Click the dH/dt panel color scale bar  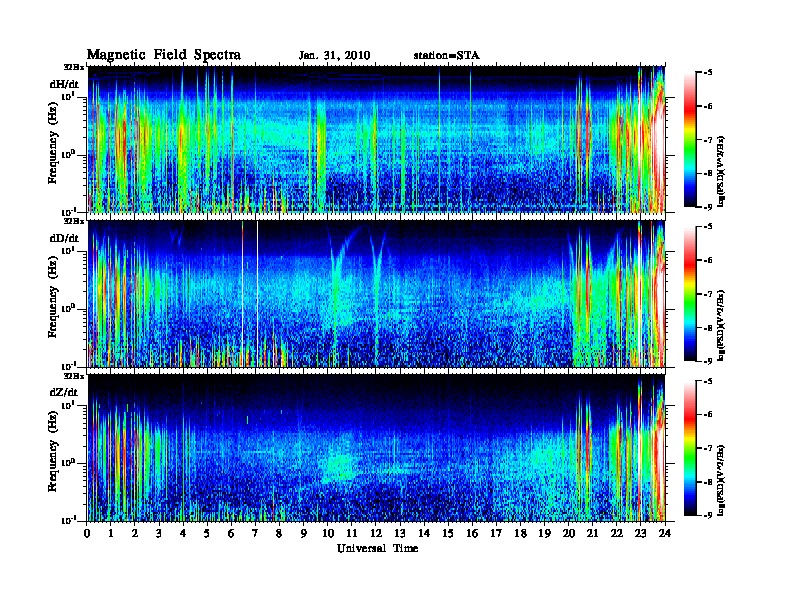pos(690,140)
